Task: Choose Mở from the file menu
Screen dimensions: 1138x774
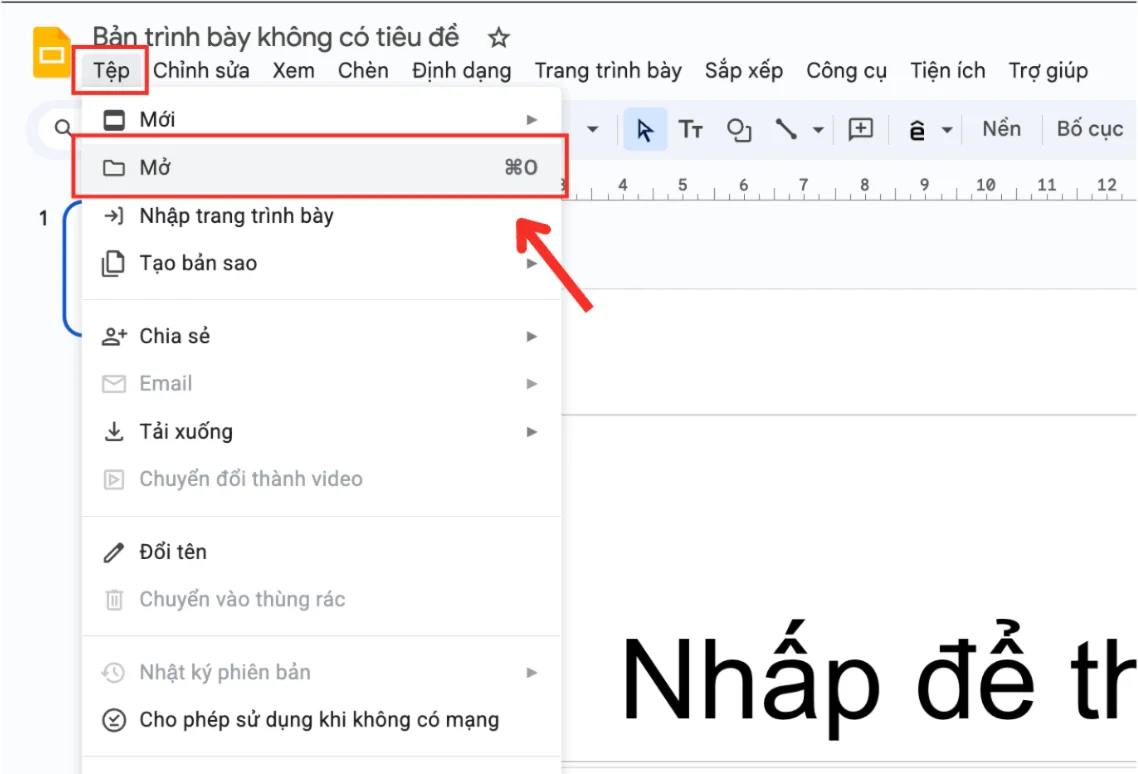Action: click(x=321, y=168)
